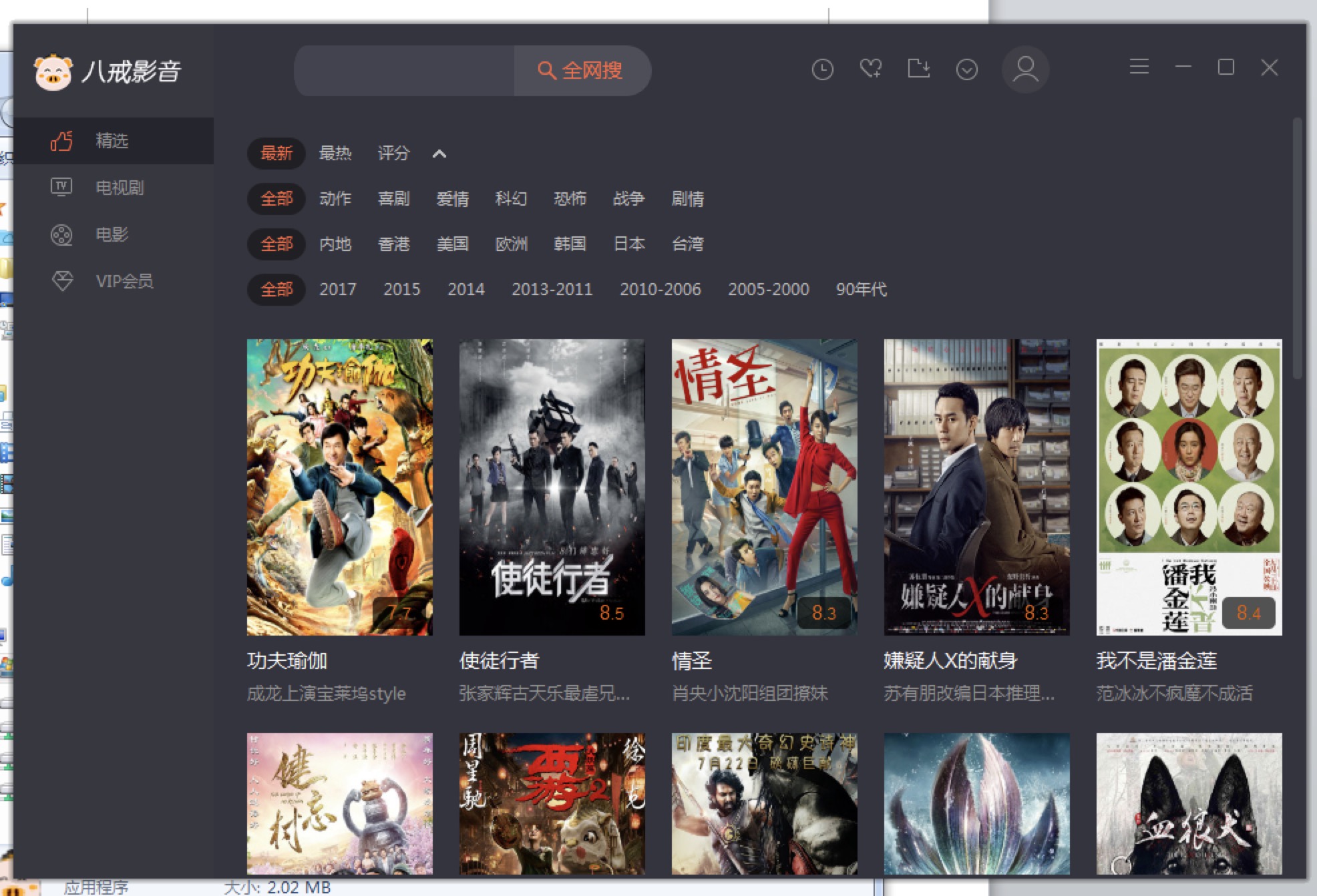Click the 全网搜 search button
Screen dimensions: 1317x896
pos(582,70)
